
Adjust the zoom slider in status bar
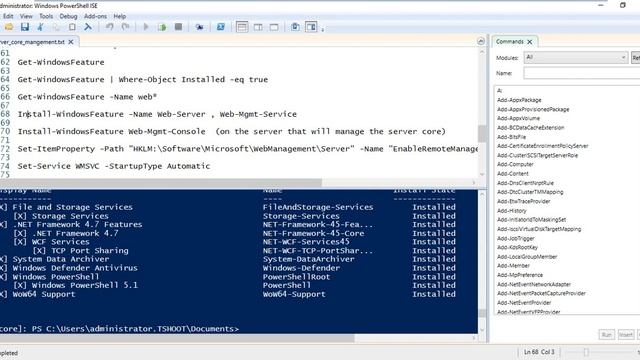(586, 352)
